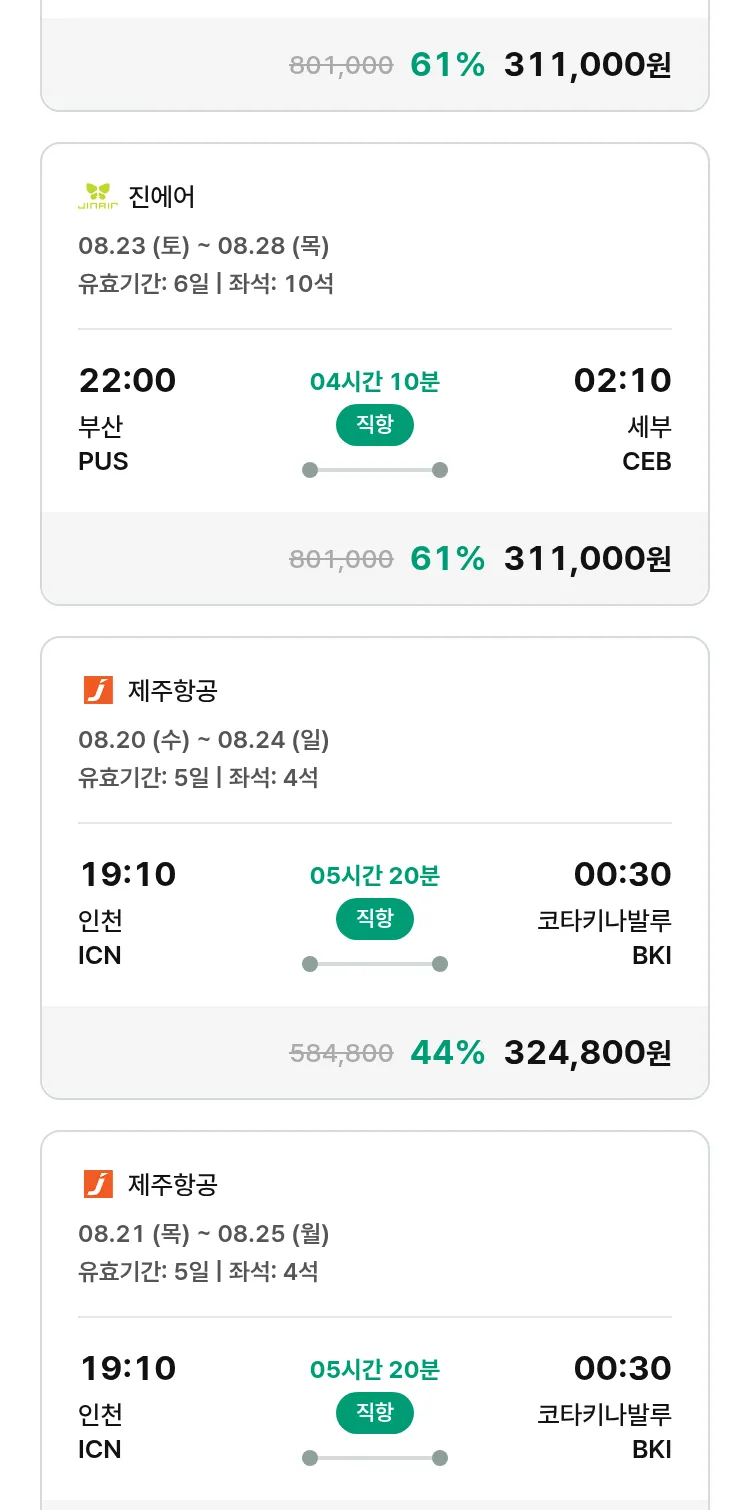
Task: Tap 코타키나발루 destination on 08.20 flight
Action: point(604,920)
